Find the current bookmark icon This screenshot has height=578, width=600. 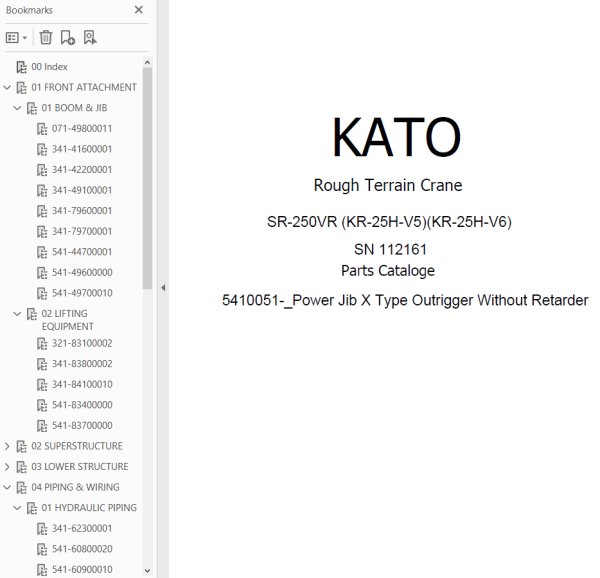point(90,37)
